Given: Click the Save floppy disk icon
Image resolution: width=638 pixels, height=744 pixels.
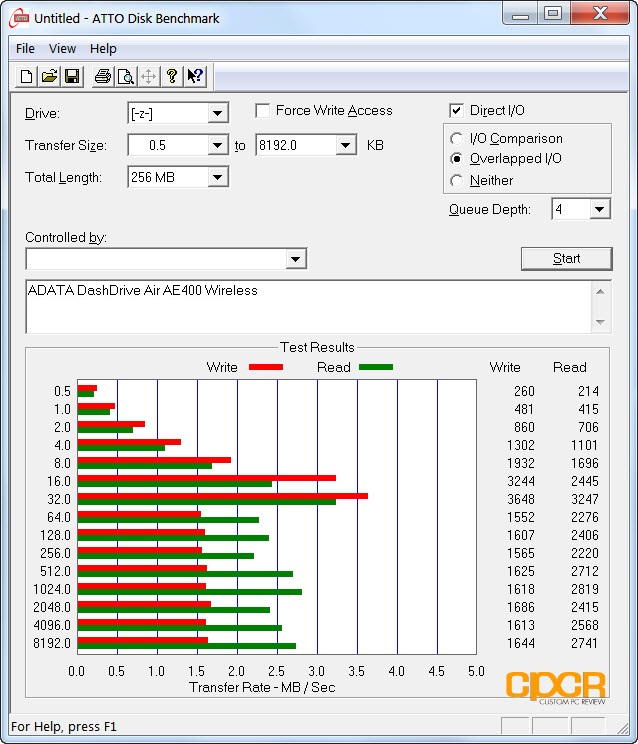Looking at the screenshot, I should tap(72, 76).
